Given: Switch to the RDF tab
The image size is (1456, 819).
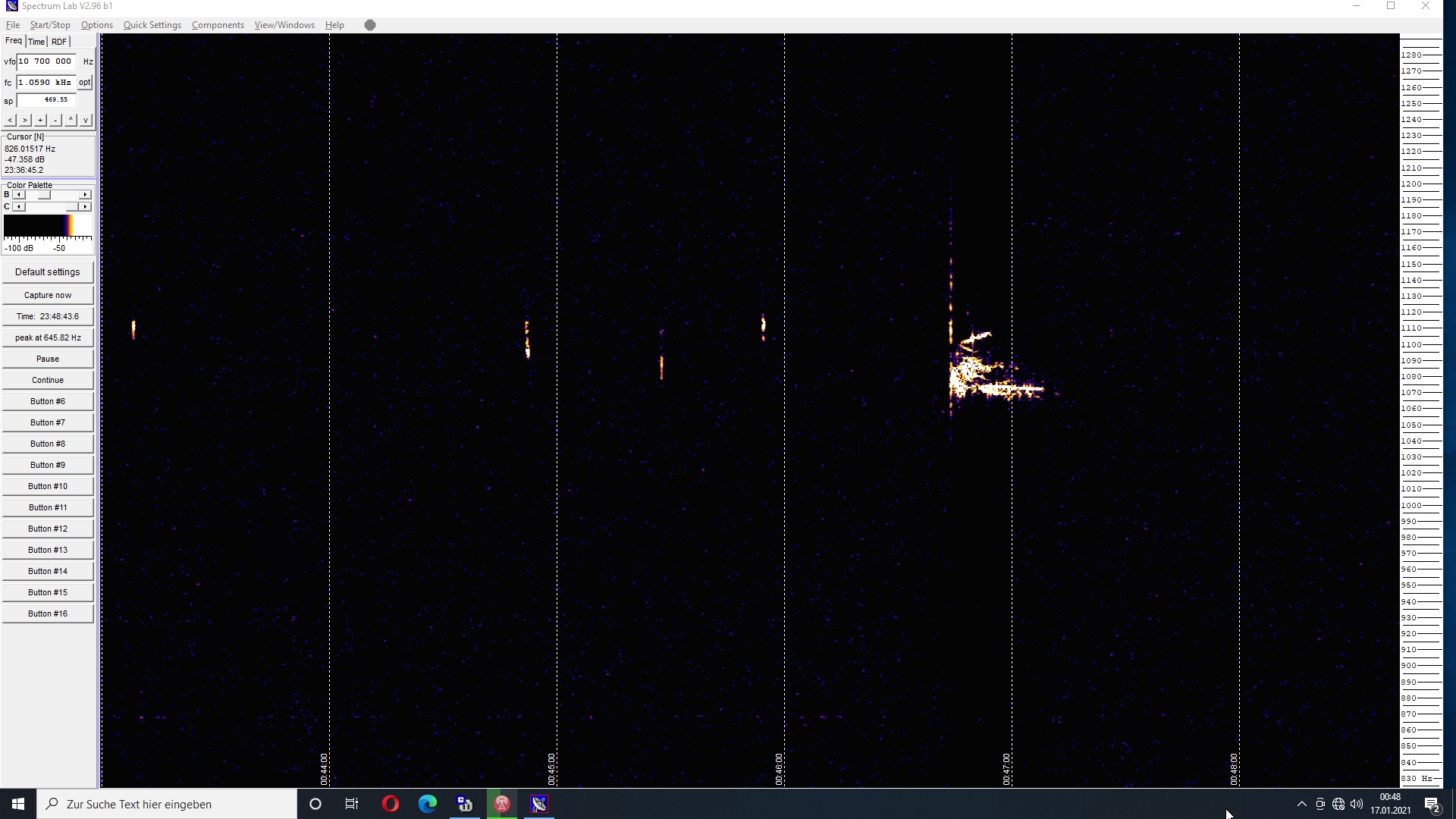Looking at the screenshot, I should pos(59,42).
